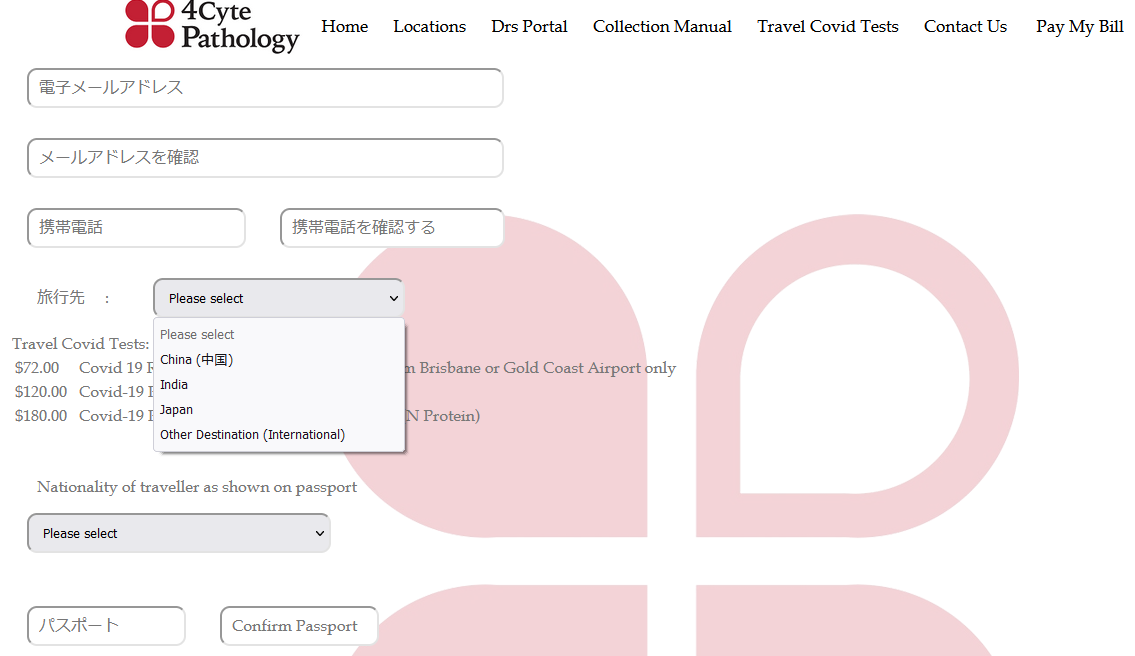Viewport: 1135px width, 656px height.
Task: Focus the 携帯電話を確認する confirm mobile field
Action: point(391,228)
